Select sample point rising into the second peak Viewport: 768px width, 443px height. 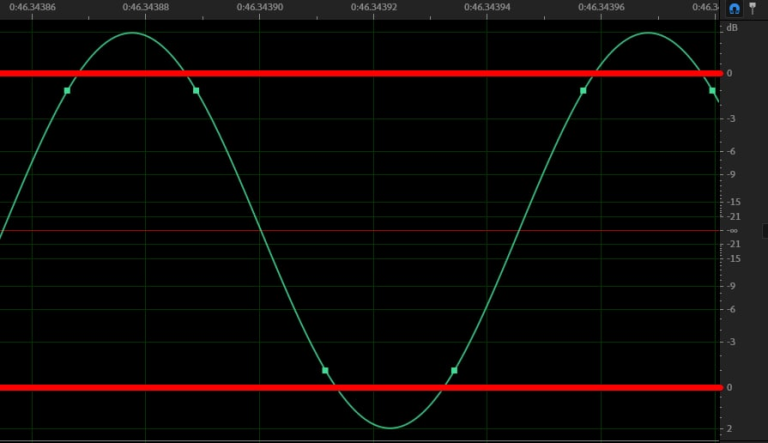[x=583, y=91]
